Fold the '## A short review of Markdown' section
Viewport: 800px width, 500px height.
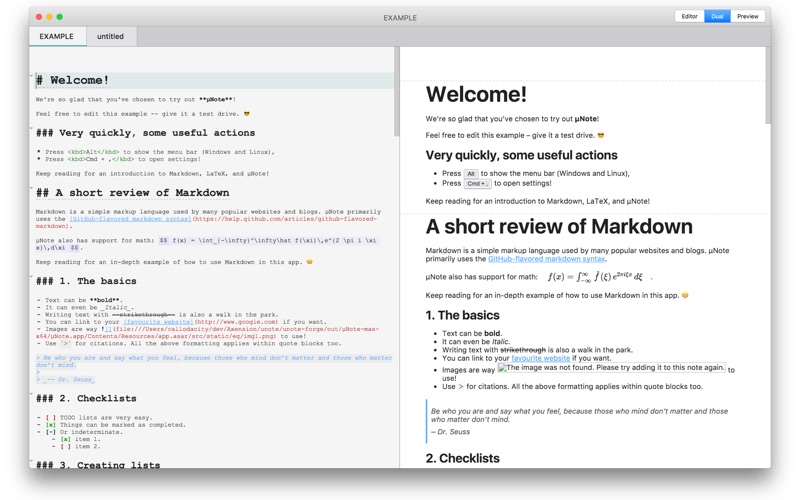[32, 188]
